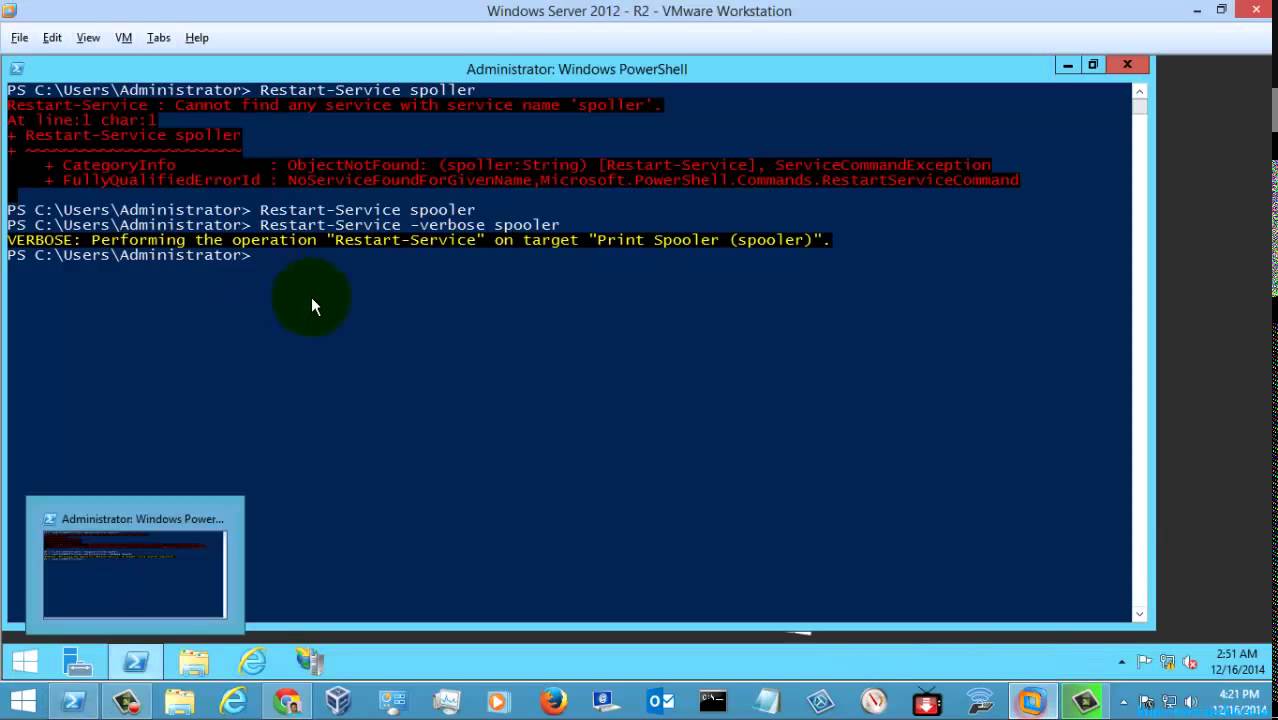
Task: Open the Help menu
Action: point(197,38)
